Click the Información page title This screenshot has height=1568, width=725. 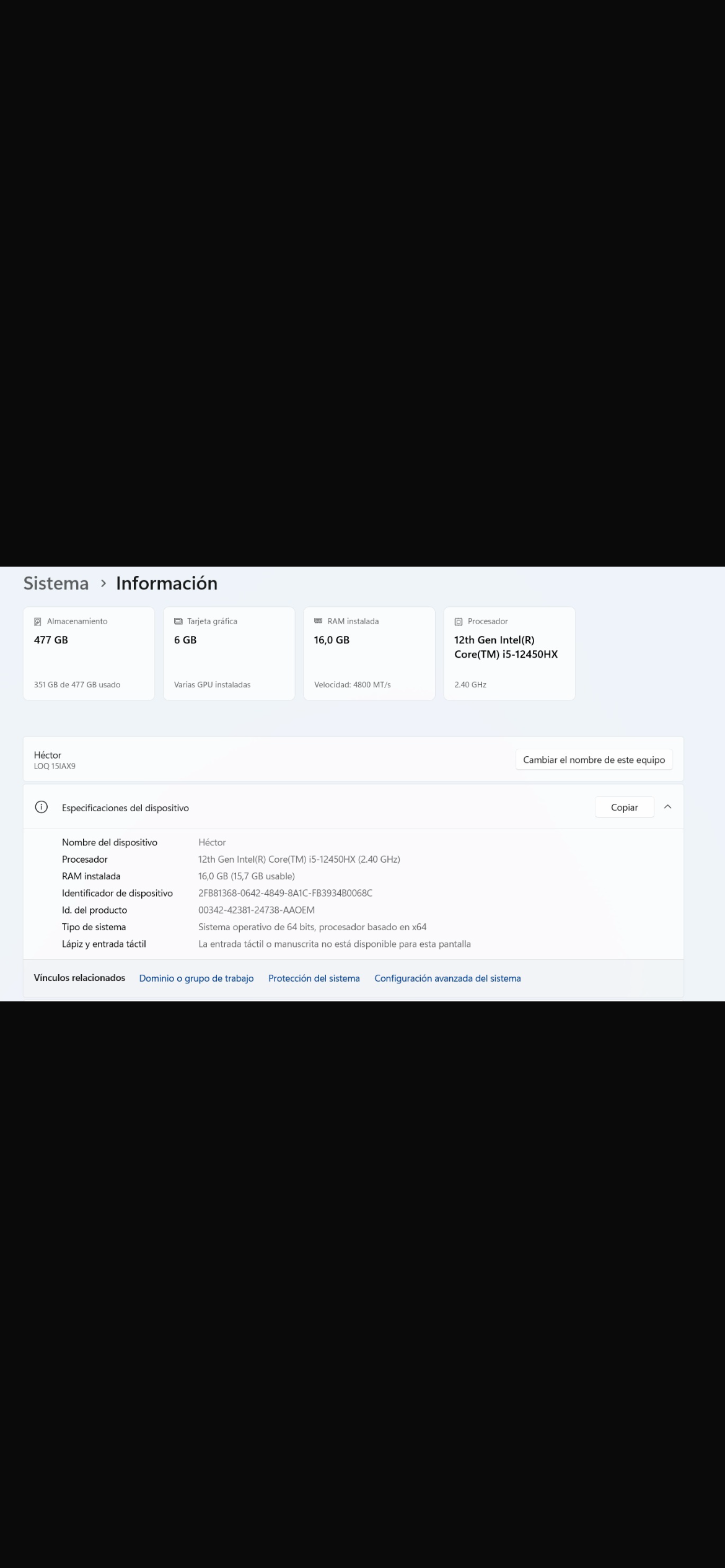coord(167,583)
